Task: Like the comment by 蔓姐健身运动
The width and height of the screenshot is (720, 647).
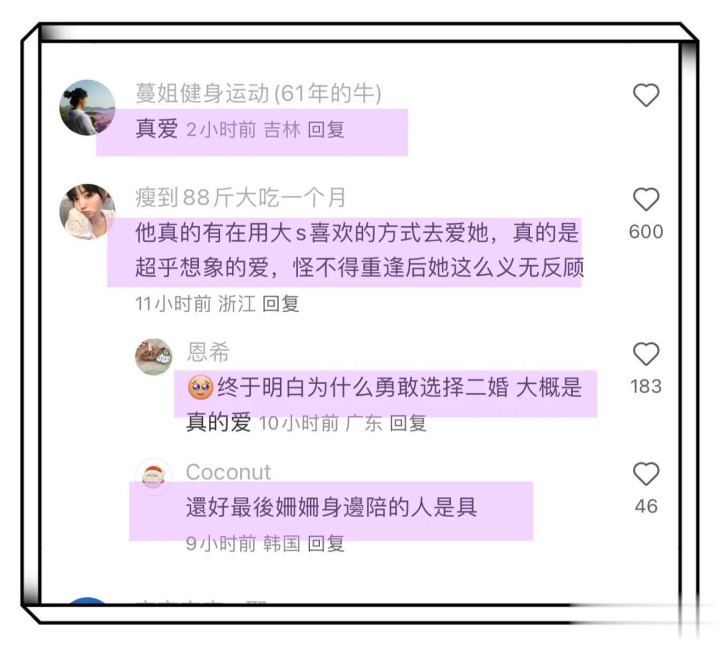Action: click(x=646, y=95)
